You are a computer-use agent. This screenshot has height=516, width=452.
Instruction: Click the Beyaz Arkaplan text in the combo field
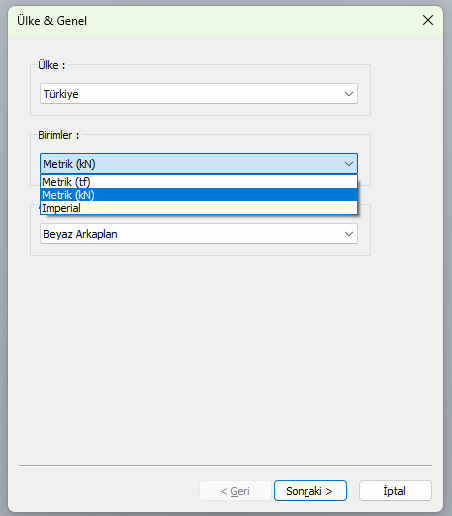pos(80,234)
